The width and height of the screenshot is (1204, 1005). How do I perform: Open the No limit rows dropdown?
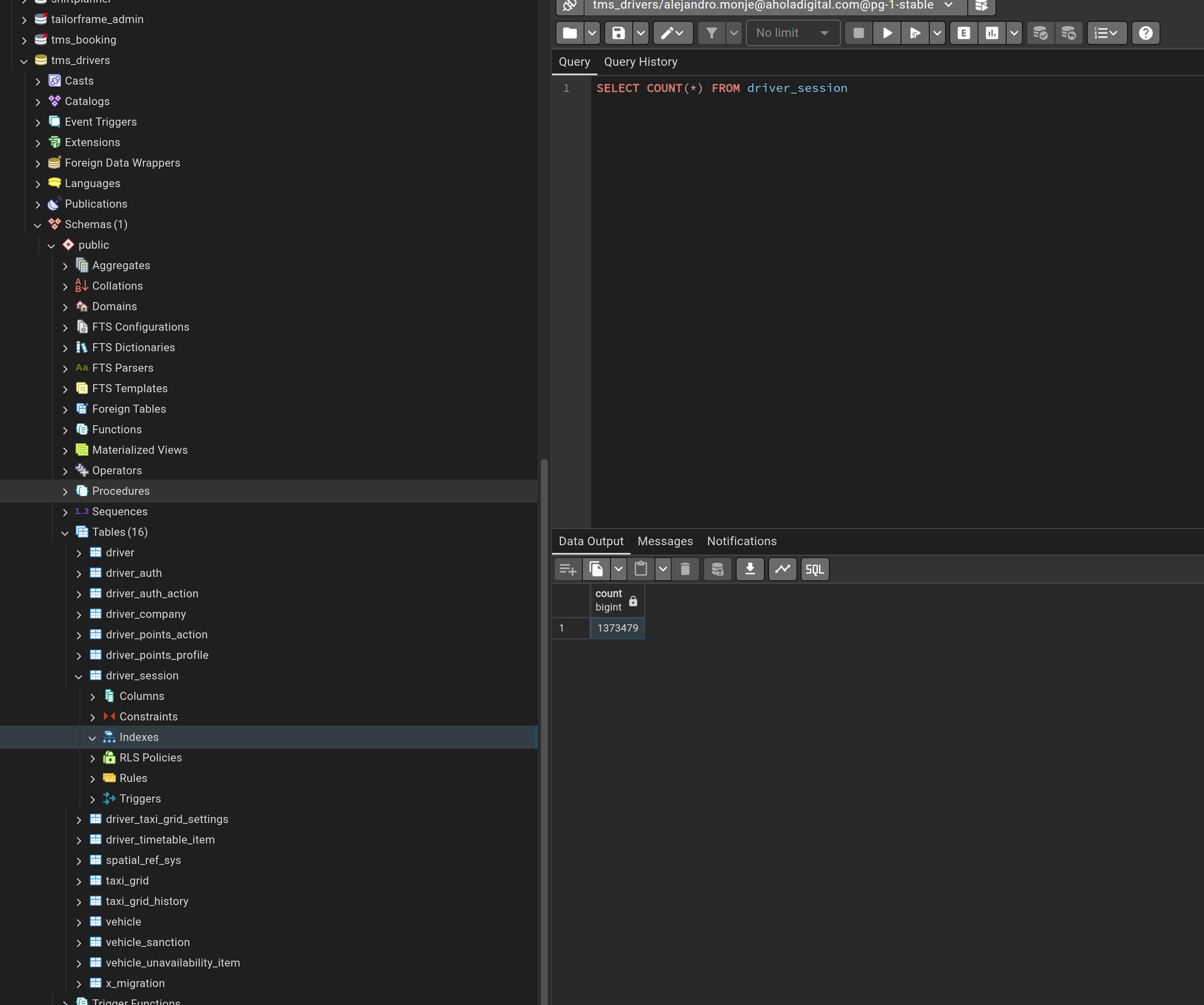[x=793, y=33]
